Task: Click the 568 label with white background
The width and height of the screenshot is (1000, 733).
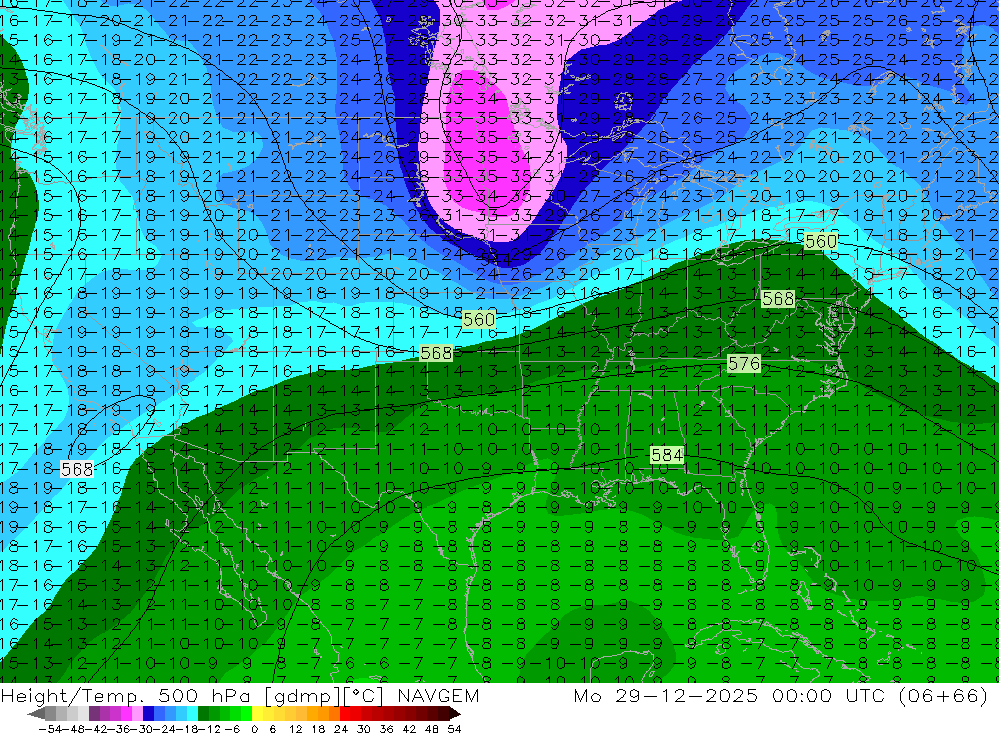Action: (x=77, y=470)
